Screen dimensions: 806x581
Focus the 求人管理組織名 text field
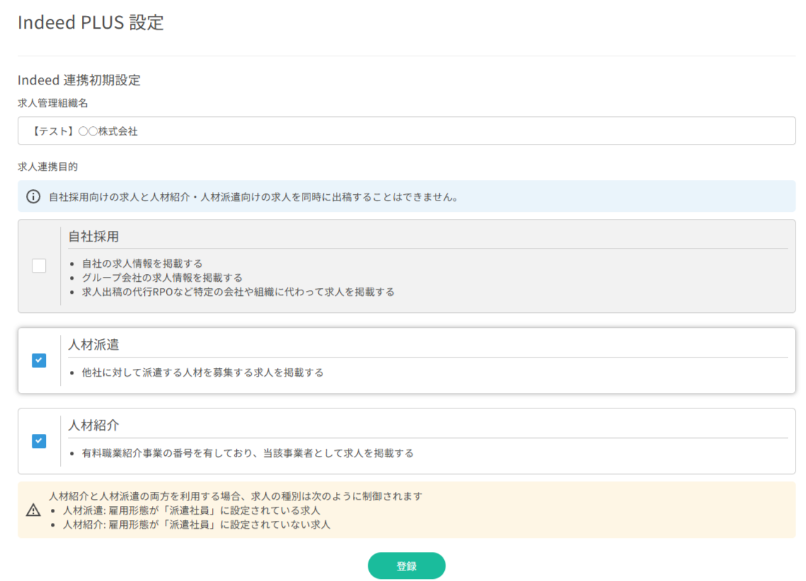pyautogui.click(x=406, y=131)
